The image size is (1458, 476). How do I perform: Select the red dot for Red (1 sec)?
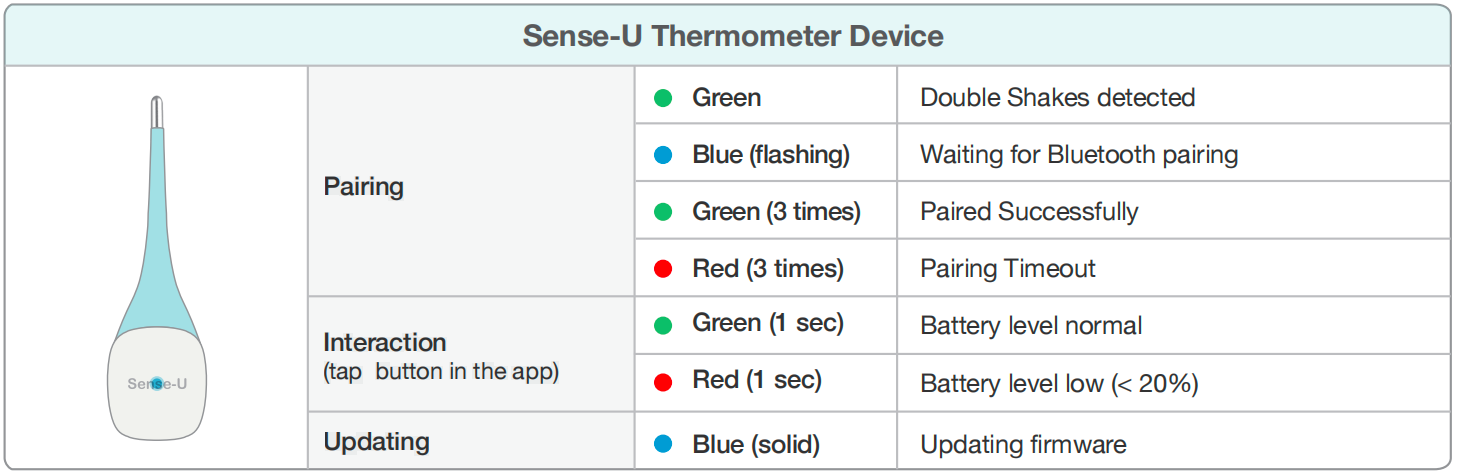pyautogui.click(x=662, y=381)
